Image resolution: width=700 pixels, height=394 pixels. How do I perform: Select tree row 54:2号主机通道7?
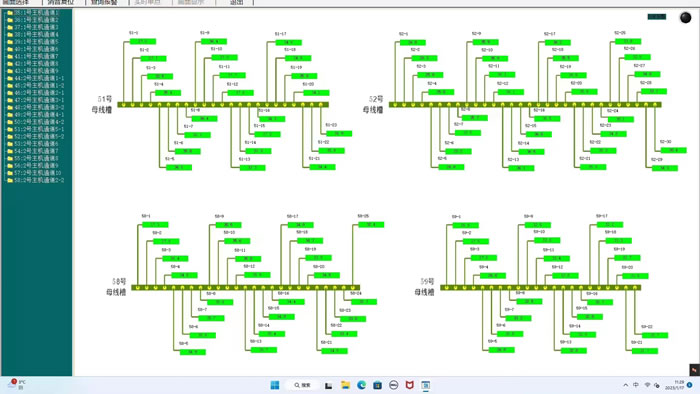click(33, 151)
